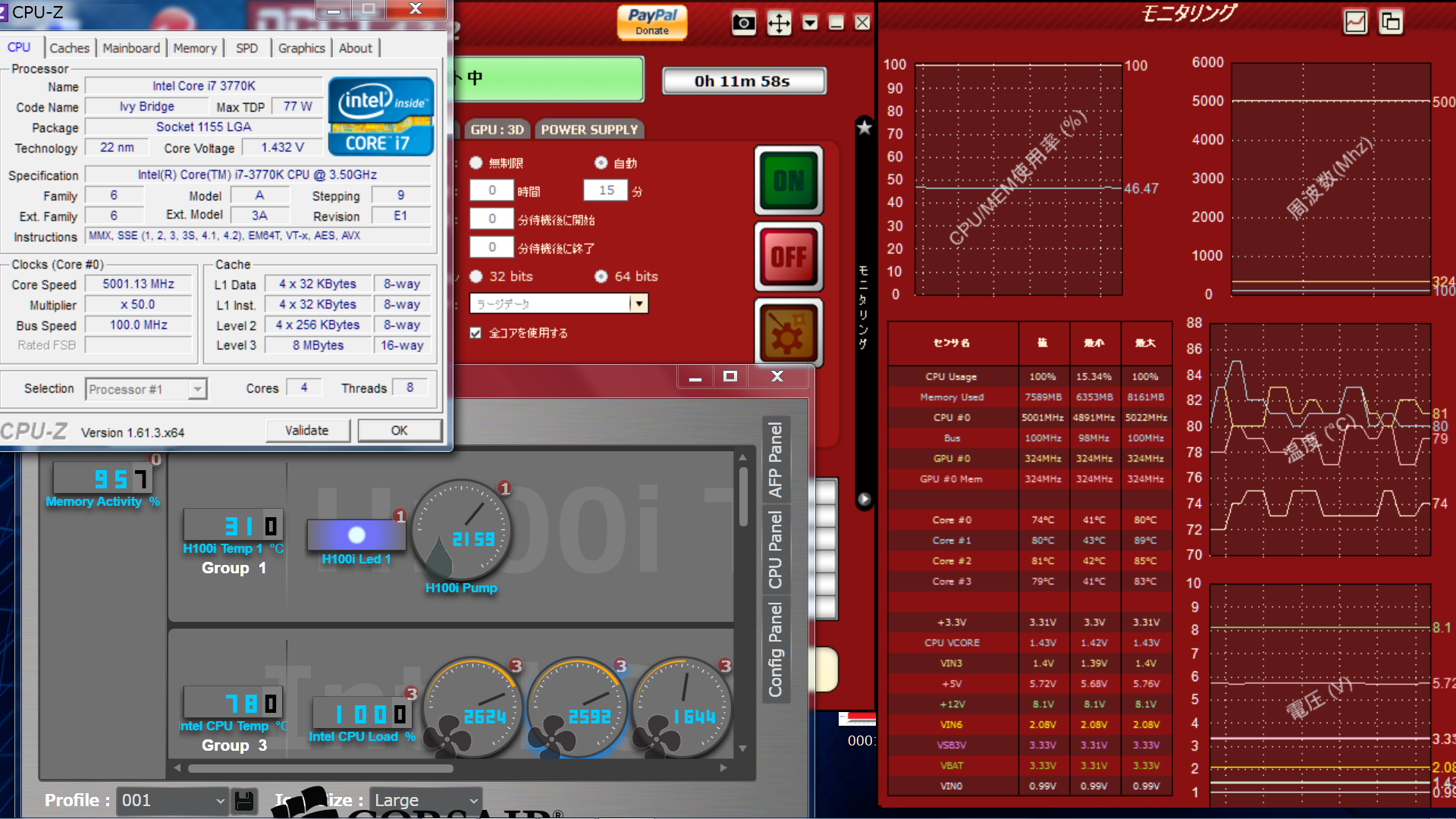Click the camera screenshot icon
Viewport: 1456px width, 819px height.
tap(743, 23)
